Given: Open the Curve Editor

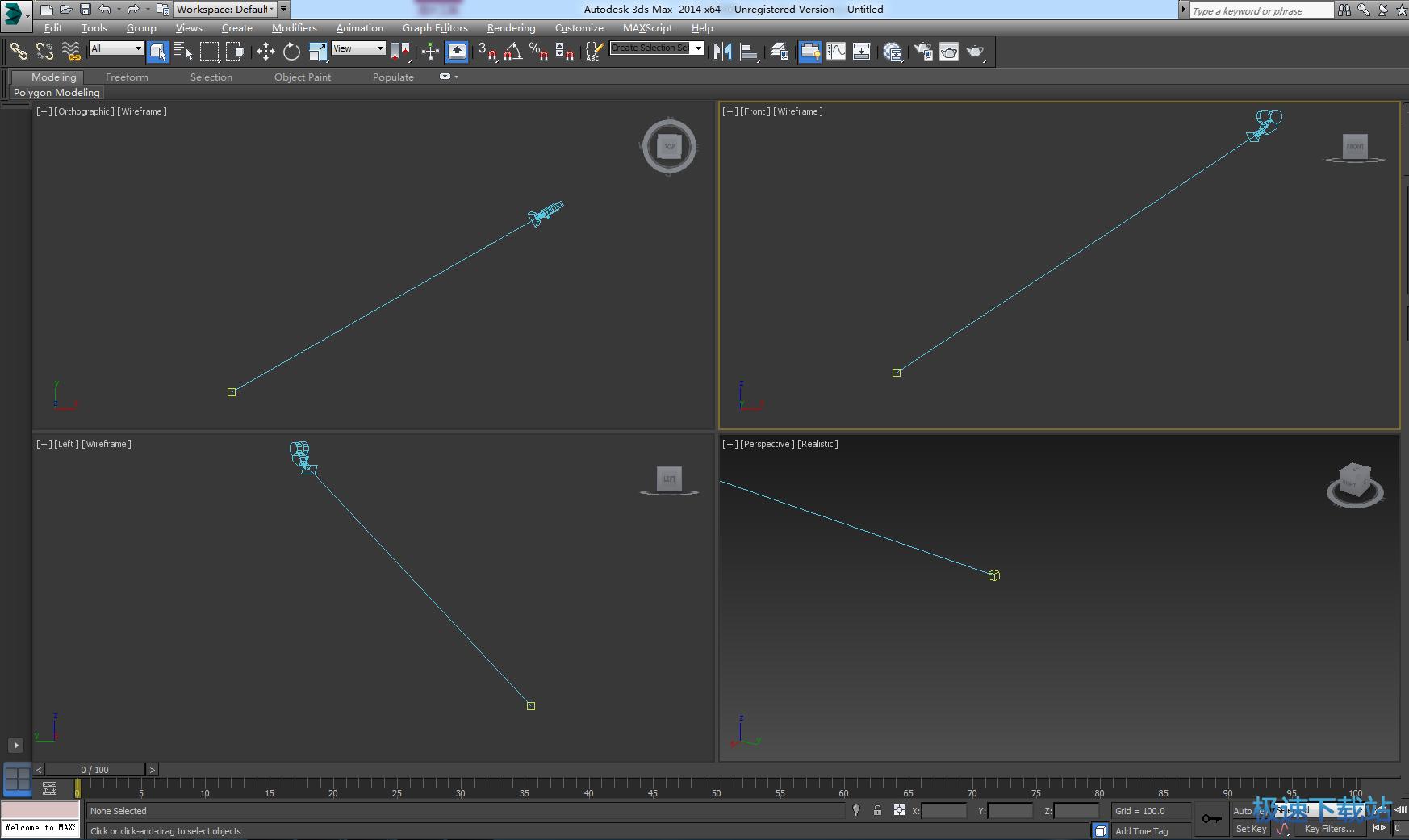Looking at the screenshot, I should click(836, 52).
